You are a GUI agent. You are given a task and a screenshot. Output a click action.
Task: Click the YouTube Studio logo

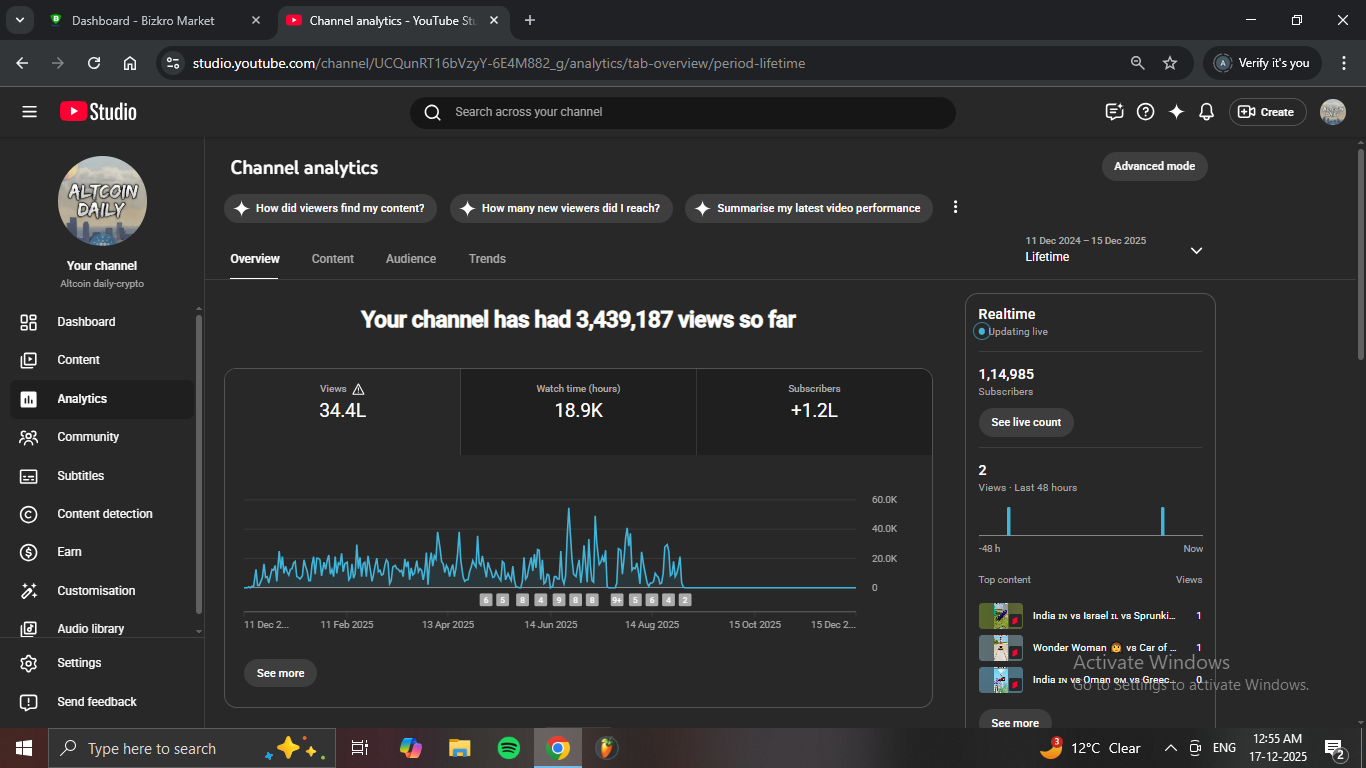tap(98, 112)
